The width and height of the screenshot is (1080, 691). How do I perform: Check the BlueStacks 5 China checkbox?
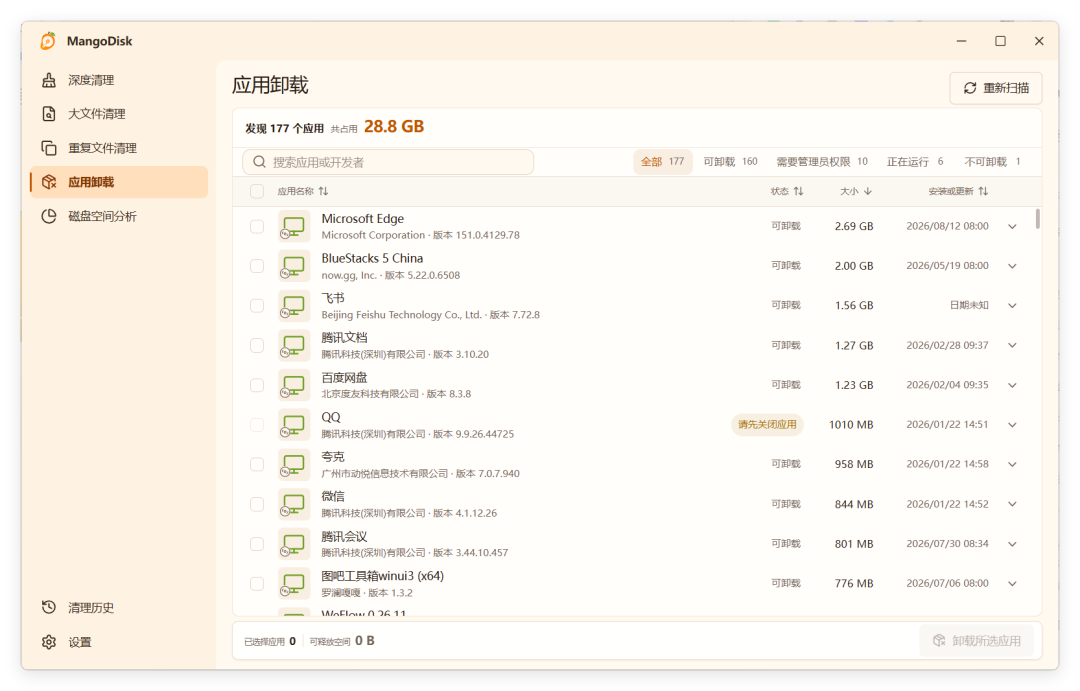pos(257,266)
